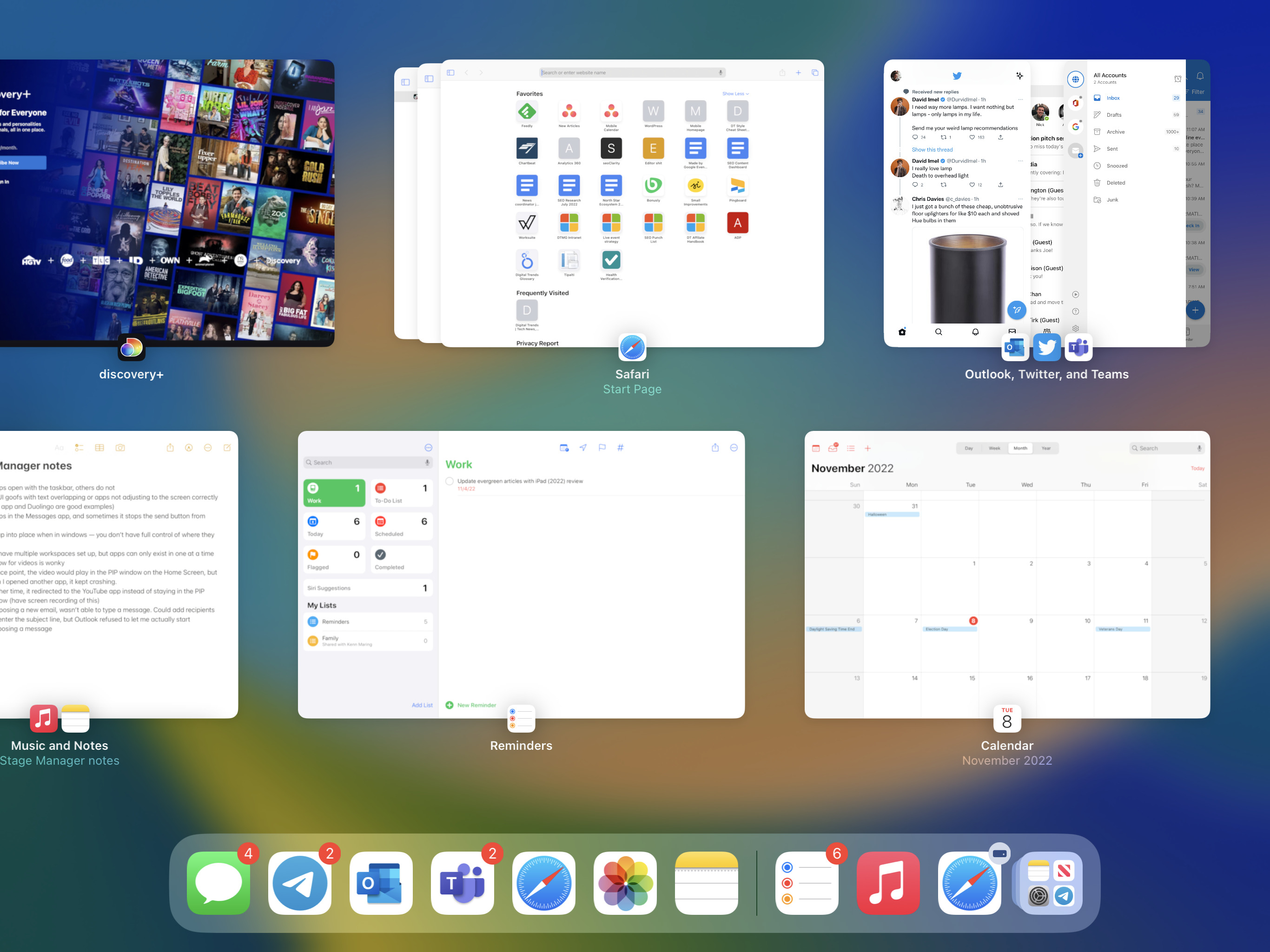Select the Week tab in Calendar

tap(994, 448)
